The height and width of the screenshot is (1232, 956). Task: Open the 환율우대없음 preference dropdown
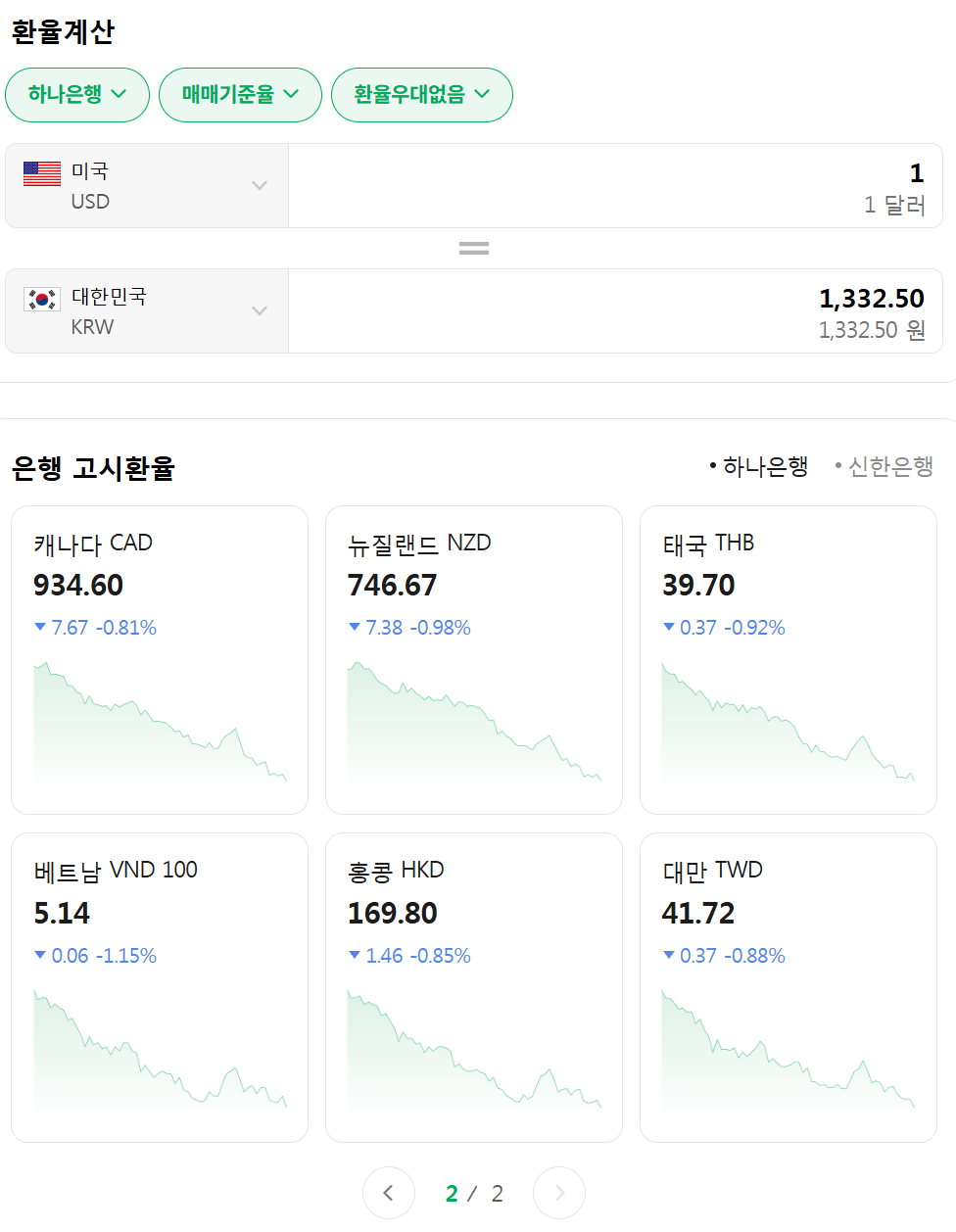point(422,95)
